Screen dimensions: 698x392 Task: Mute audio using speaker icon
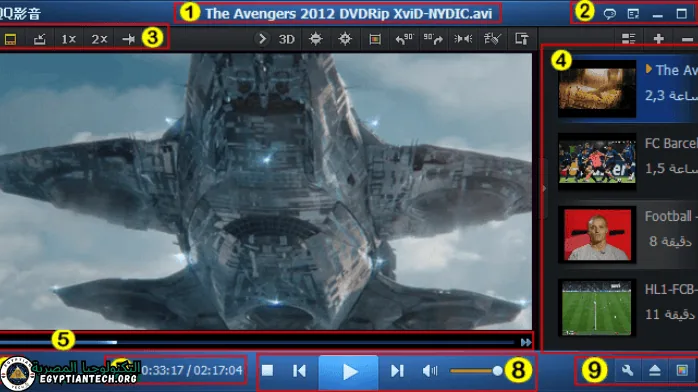[430, 371]
